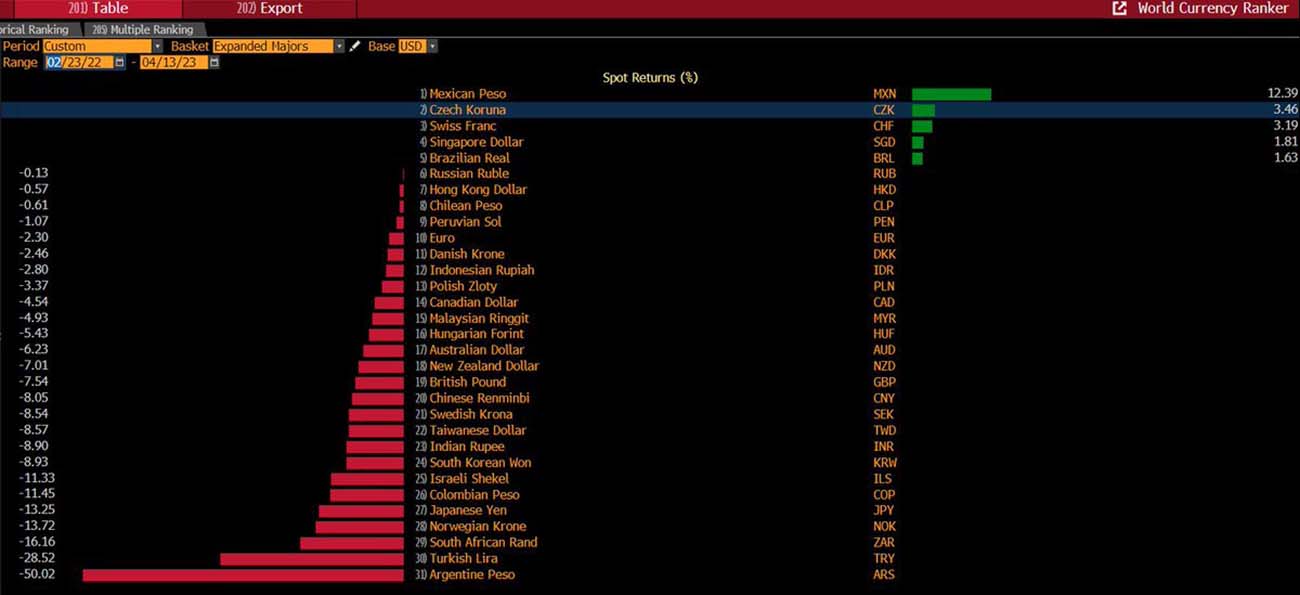Click the range end date field
Image resolution: width=1300 pixels, height=595 pixels.
(174, 62)
